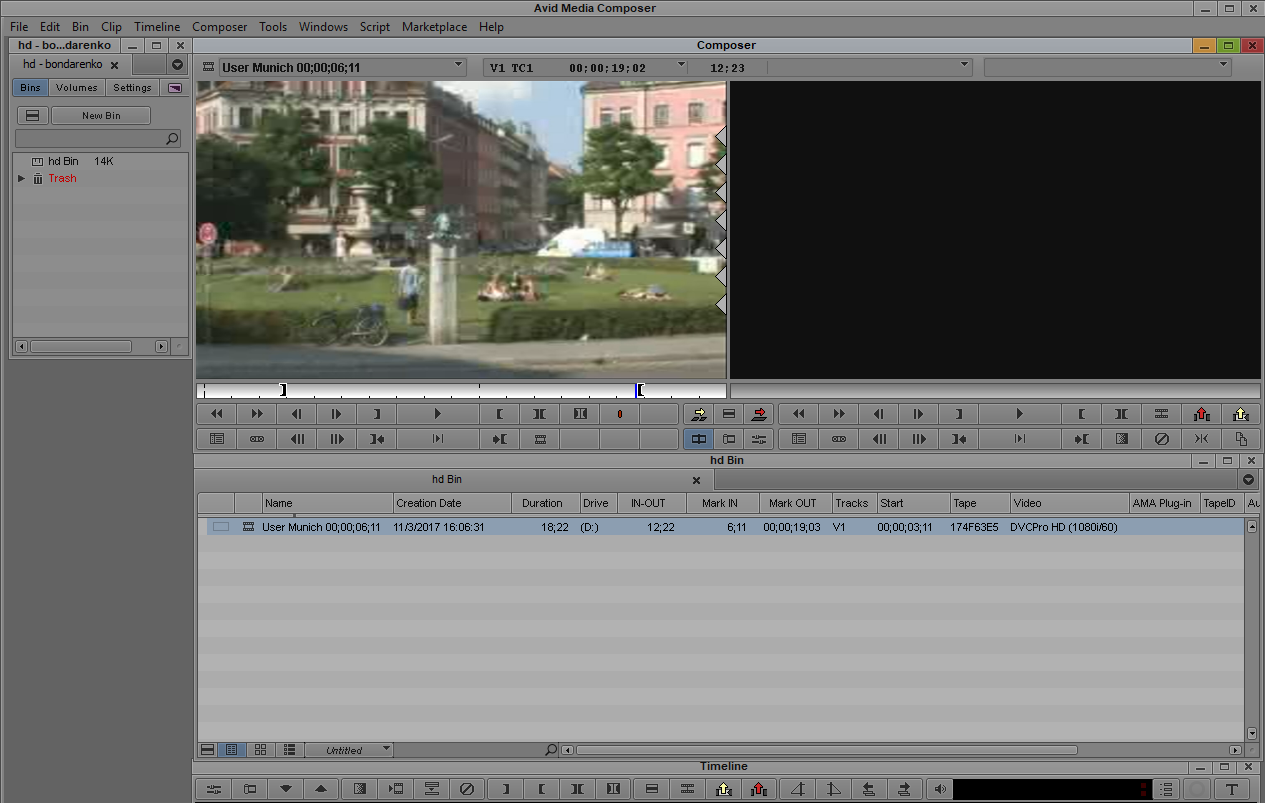Click Rewind in the source monitor
1265x803 pixels.
click(x=216, y=414)
